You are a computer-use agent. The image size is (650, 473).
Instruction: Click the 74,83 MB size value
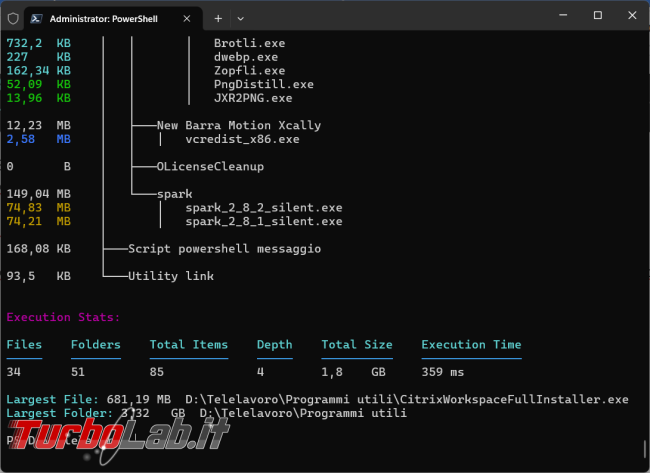[x=39, y=207]
